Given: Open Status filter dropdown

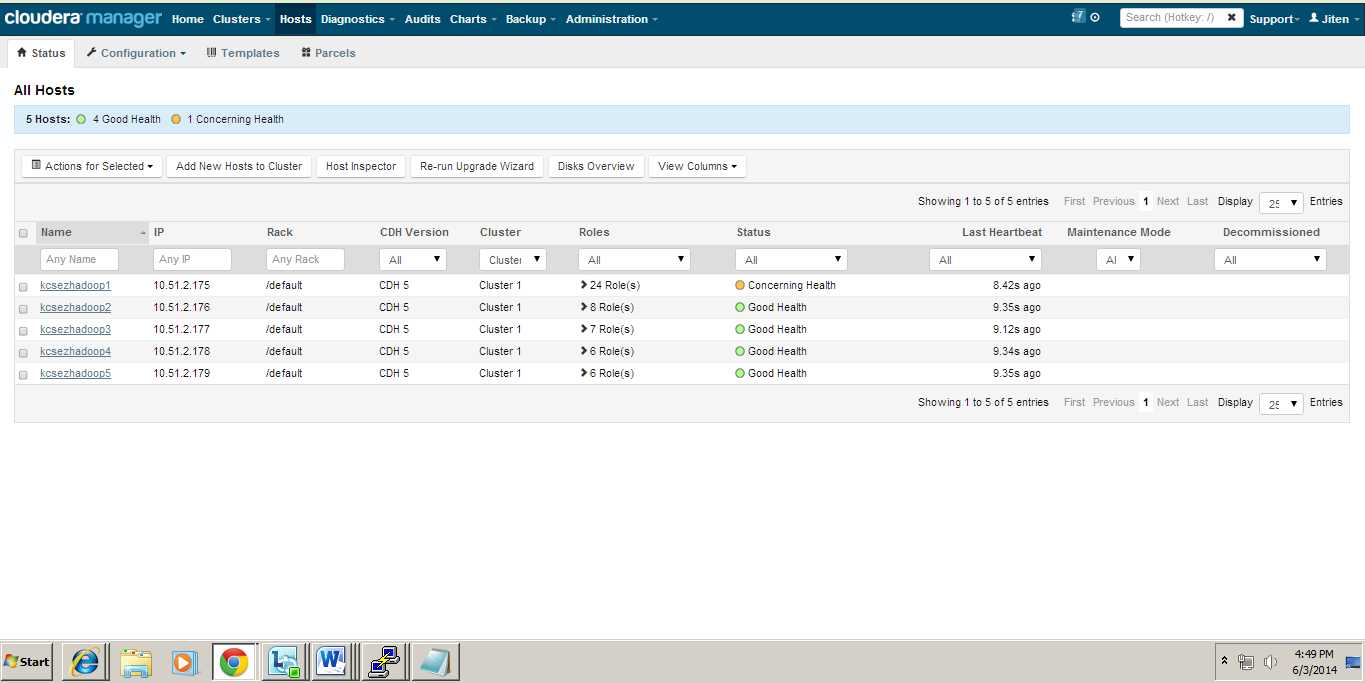Looking at the screenshot, I should pos(791,259).
